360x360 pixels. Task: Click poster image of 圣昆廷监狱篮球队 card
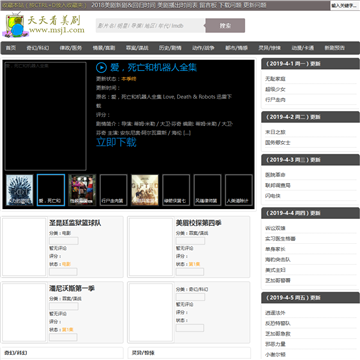coord(24,247)
